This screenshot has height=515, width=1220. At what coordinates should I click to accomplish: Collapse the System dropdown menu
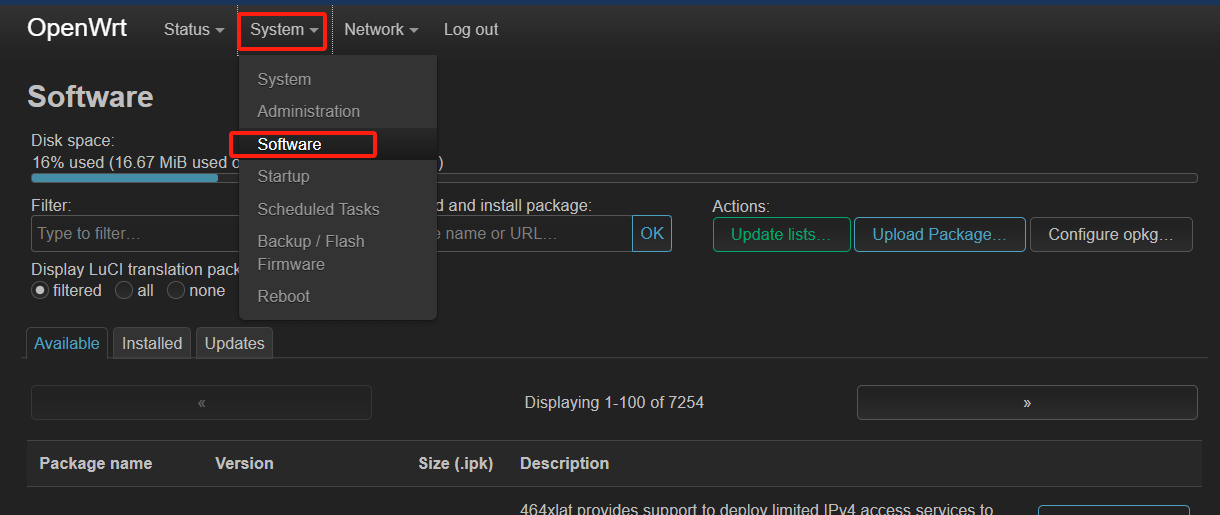(284, 30)
